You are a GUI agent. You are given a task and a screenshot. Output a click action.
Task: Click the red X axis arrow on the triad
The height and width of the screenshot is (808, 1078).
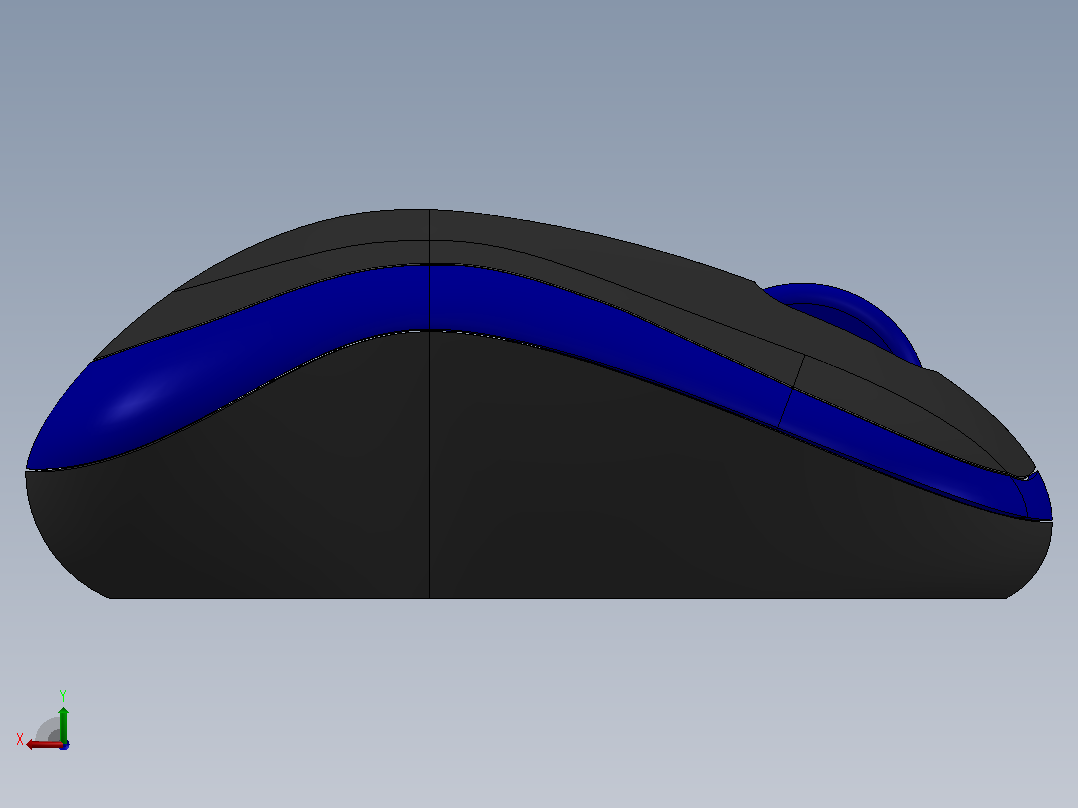pyautogui.click(x=43, y=745)
